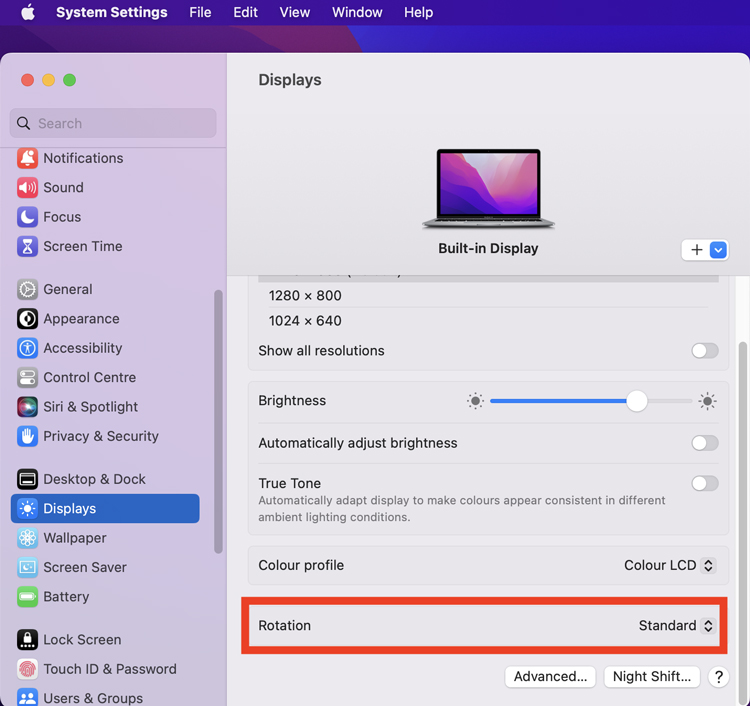Turn on True Tone switch
Image resolution: width=750 pixels, height=706 pixels.
click(x=705, y=483)
